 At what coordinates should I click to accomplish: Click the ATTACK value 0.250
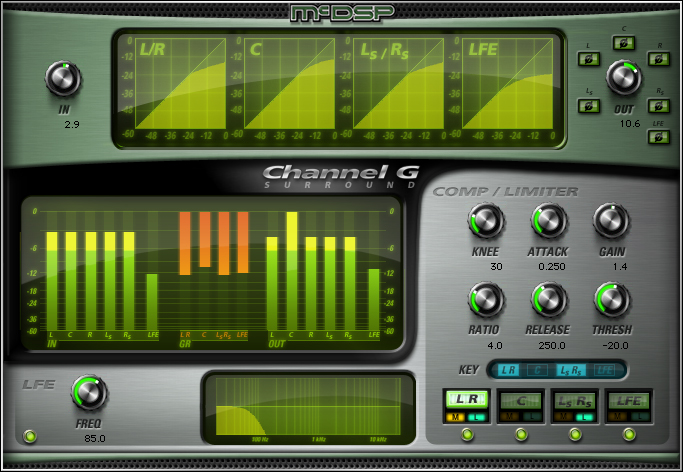[x=552, y=266]
